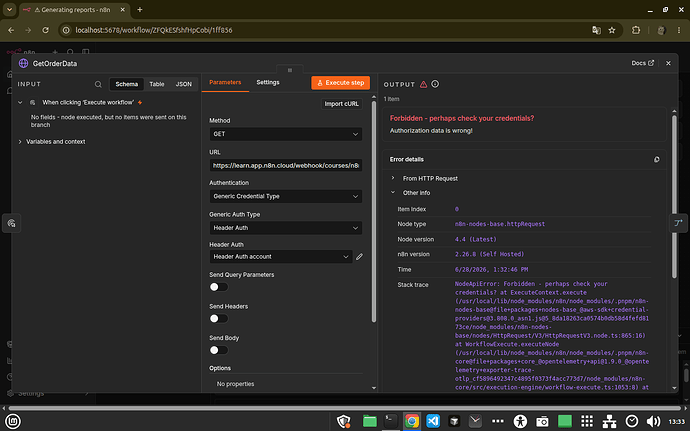
Task: Launch the Terminal from the taskbar
Action: pyautogui.click(x=390, y=421)
